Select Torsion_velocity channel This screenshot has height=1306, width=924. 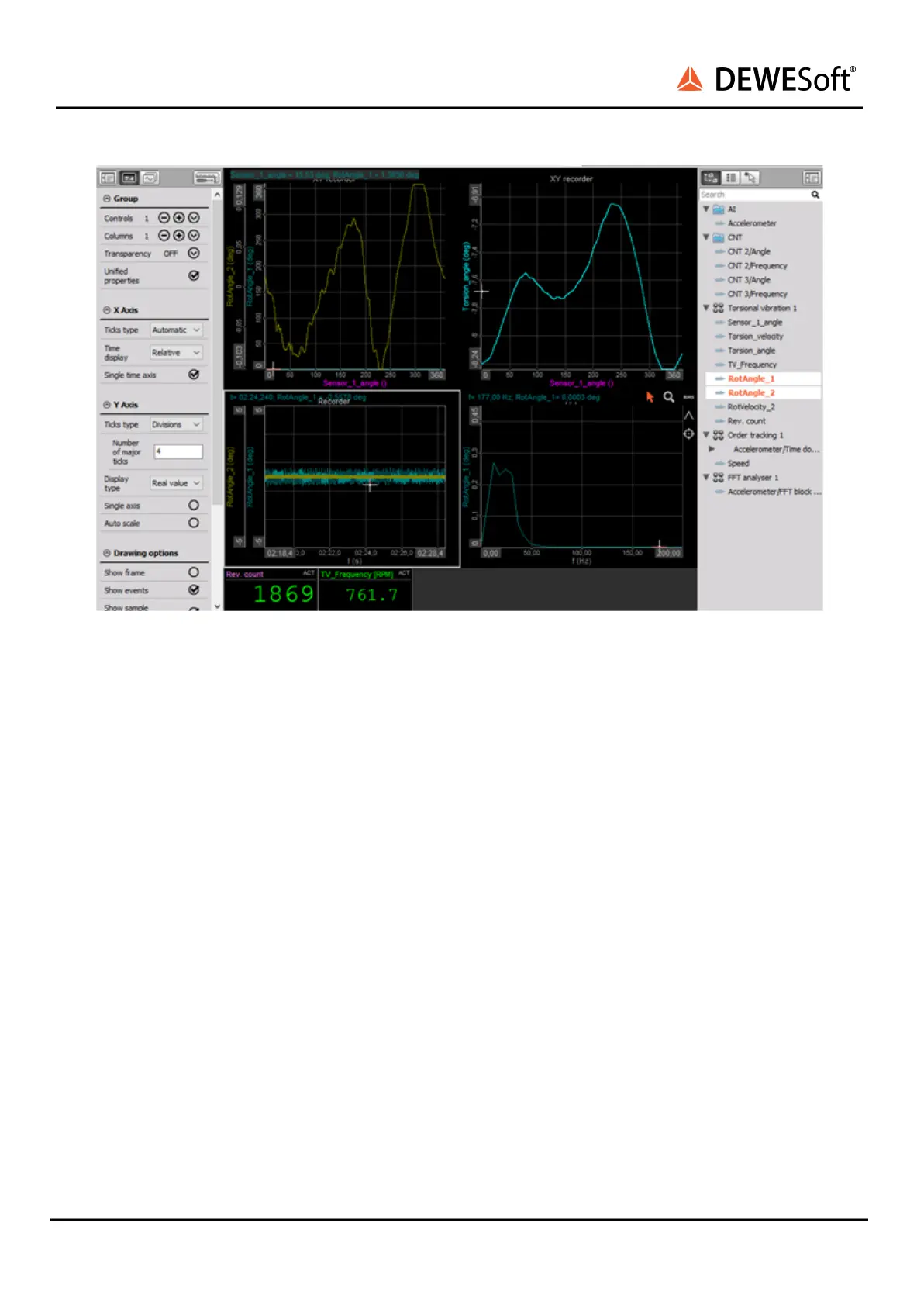755,336
